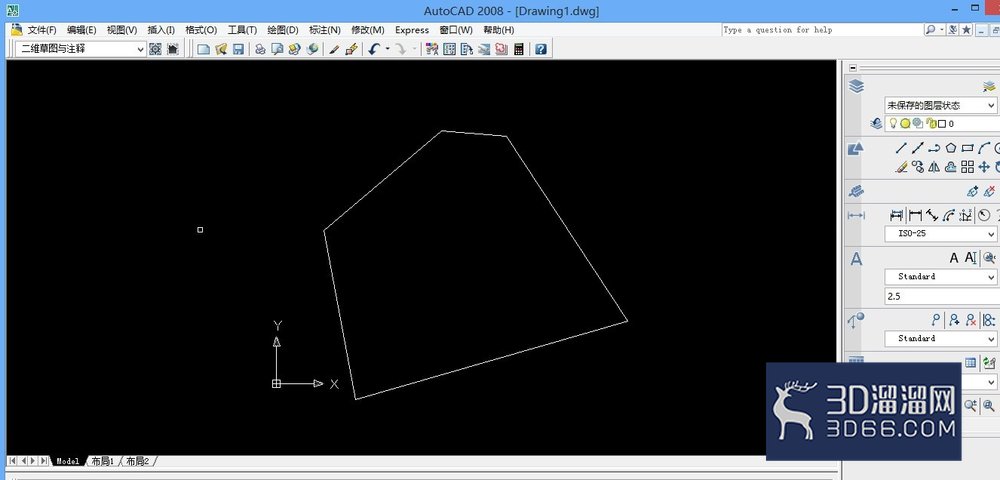The height and width of the screenshot is (480, 1000).
Task: Click the Save floppy disk icon
Action: 238,49
